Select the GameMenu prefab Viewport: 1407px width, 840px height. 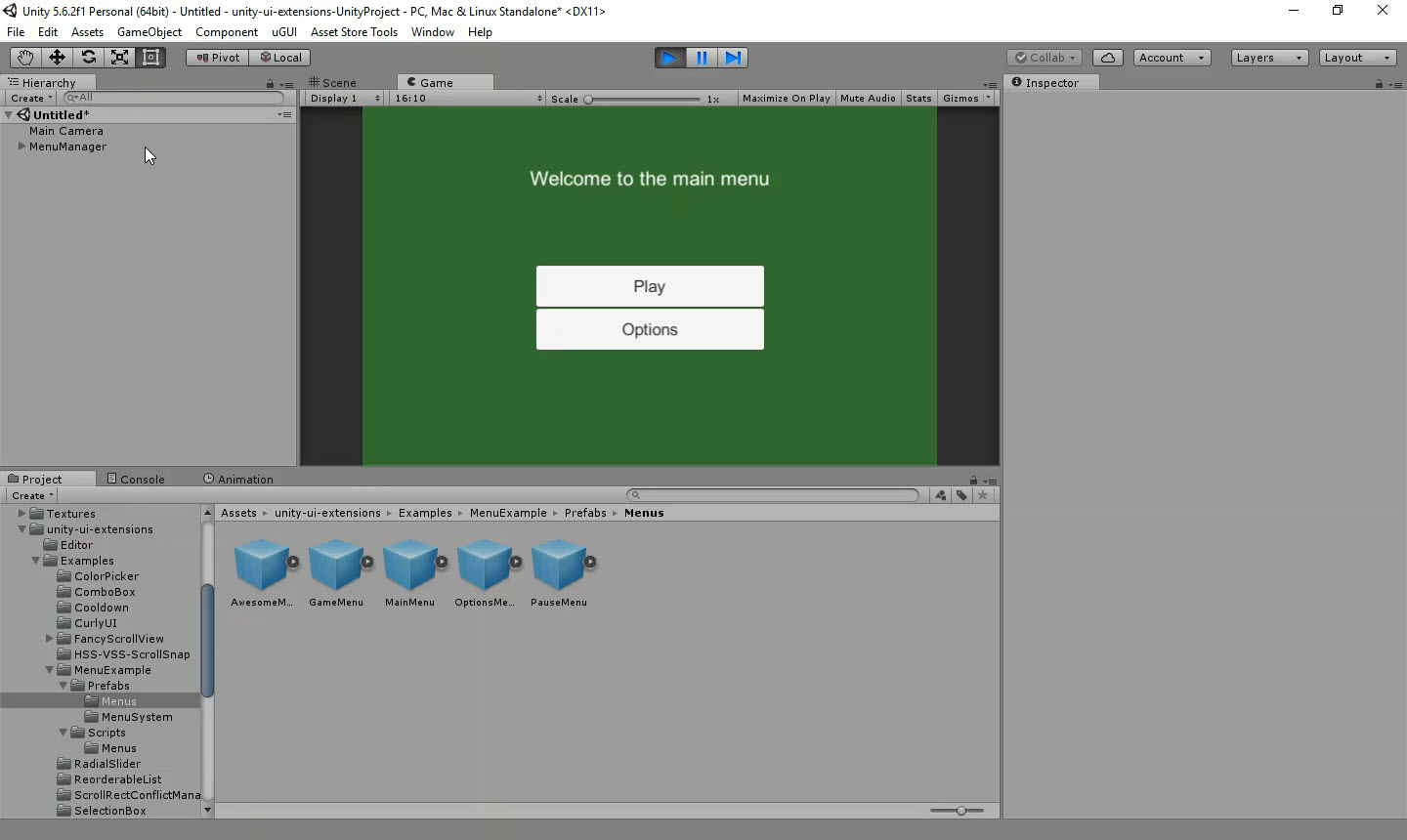(336, 572)
